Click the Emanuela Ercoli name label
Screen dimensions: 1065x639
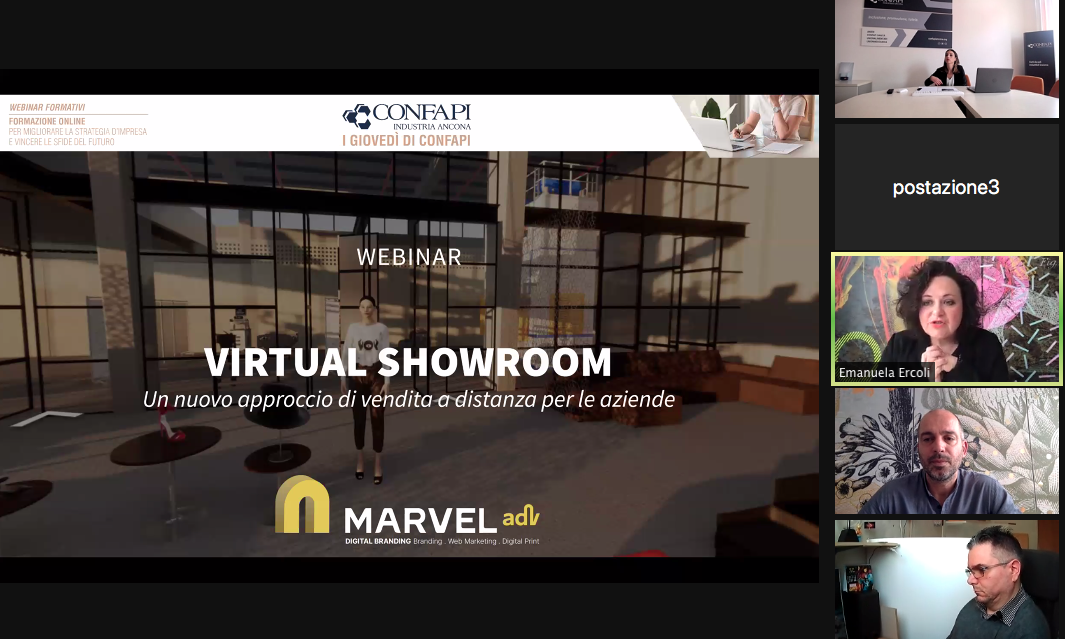coord(884,374)
